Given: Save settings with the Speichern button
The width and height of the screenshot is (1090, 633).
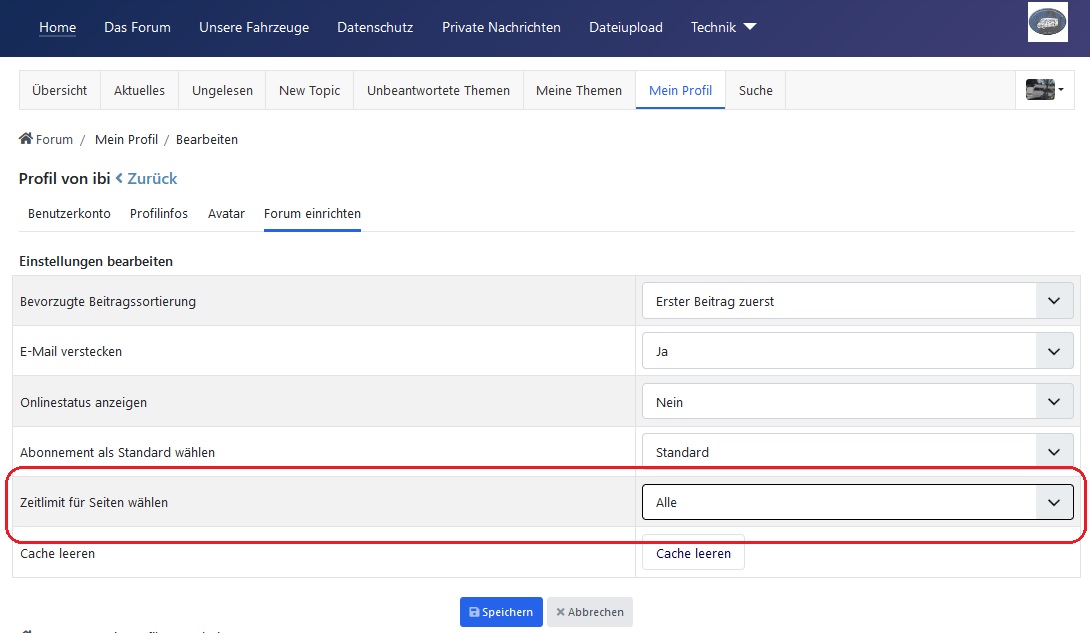Looking at the screenshot, I should pos(501,612).
